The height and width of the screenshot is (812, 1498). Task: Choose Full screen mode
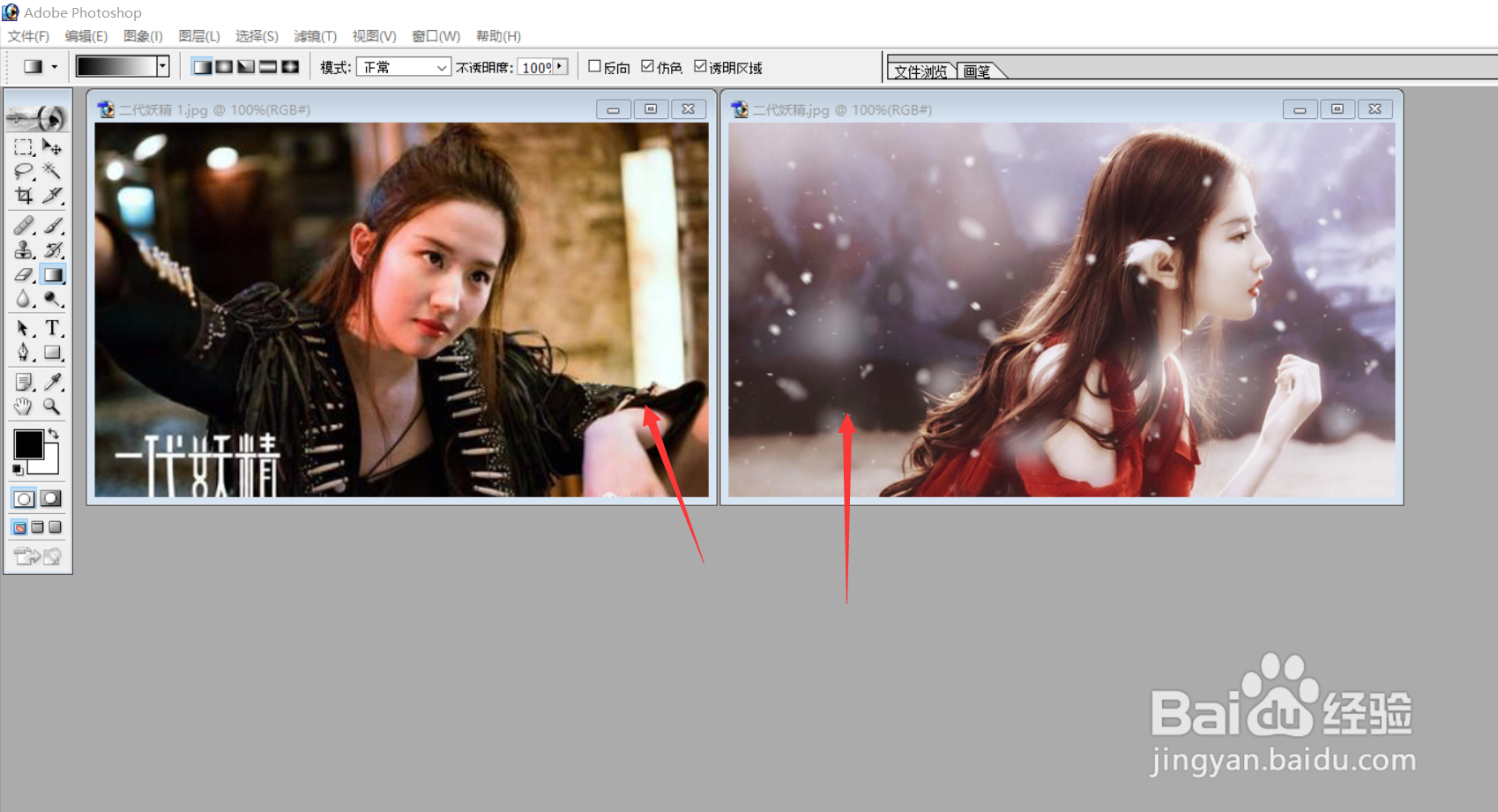(55, 527)
